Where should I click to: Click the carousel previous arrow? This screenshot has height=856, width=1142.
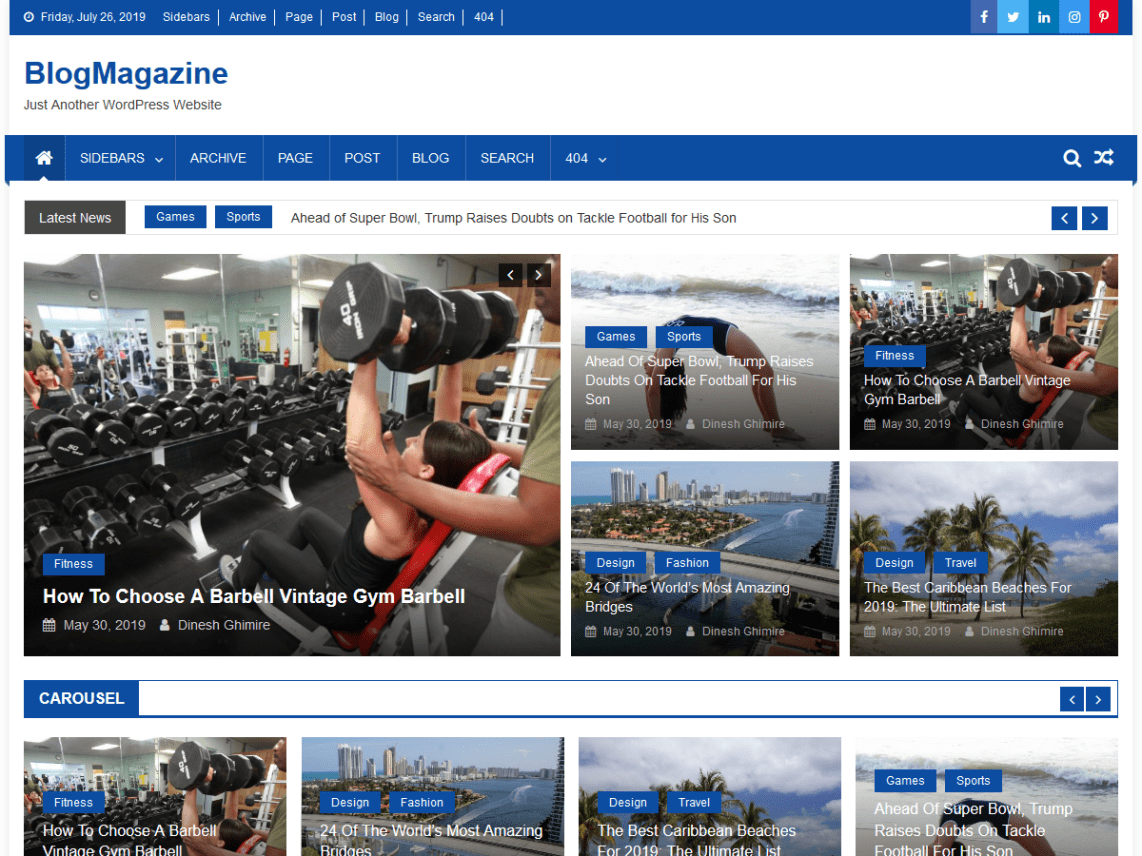pos(1071,699)
